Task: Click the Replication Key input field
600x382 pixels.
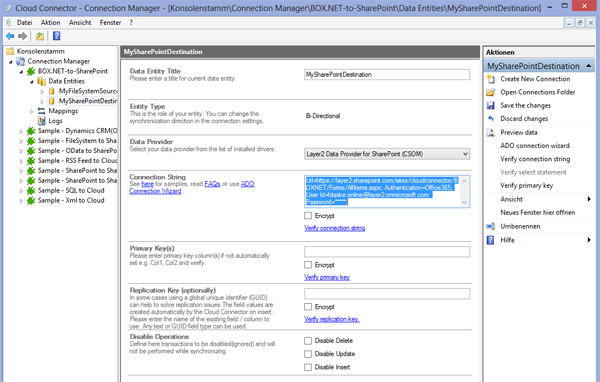Action: click(387, 294)
